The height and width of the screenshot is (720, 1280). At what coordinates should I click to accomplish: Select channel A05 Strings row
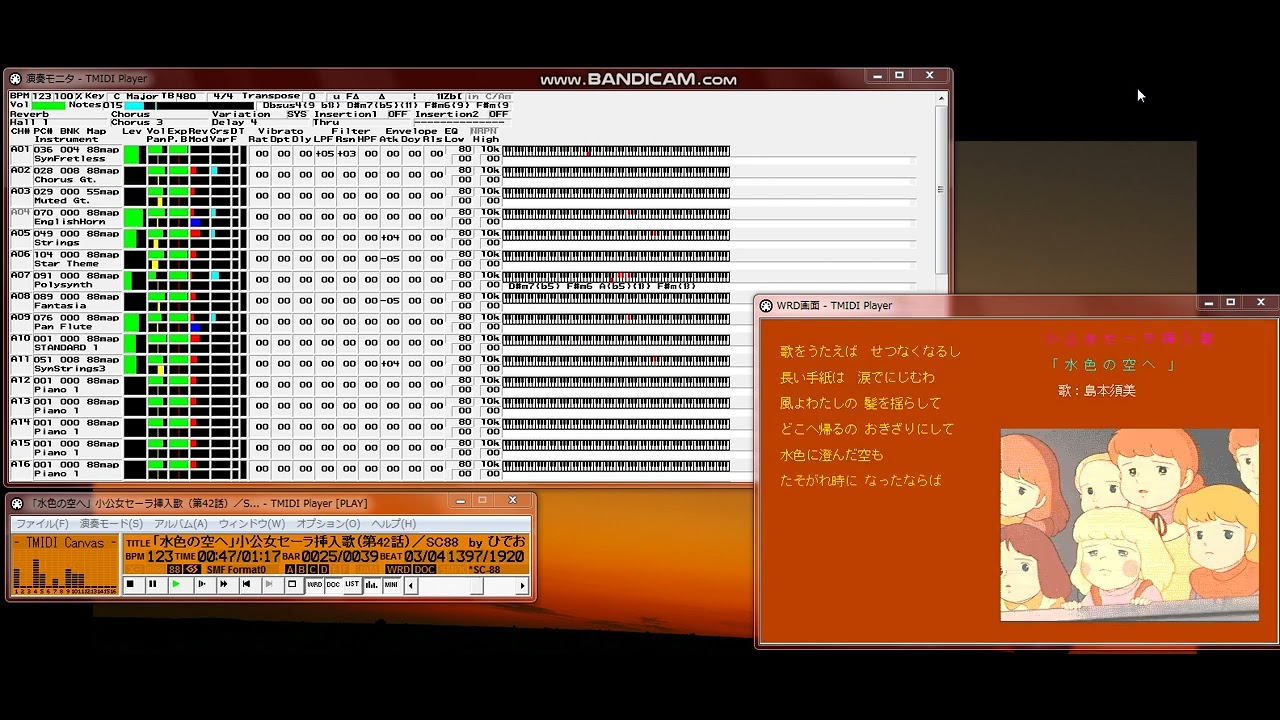pos(66,238)
